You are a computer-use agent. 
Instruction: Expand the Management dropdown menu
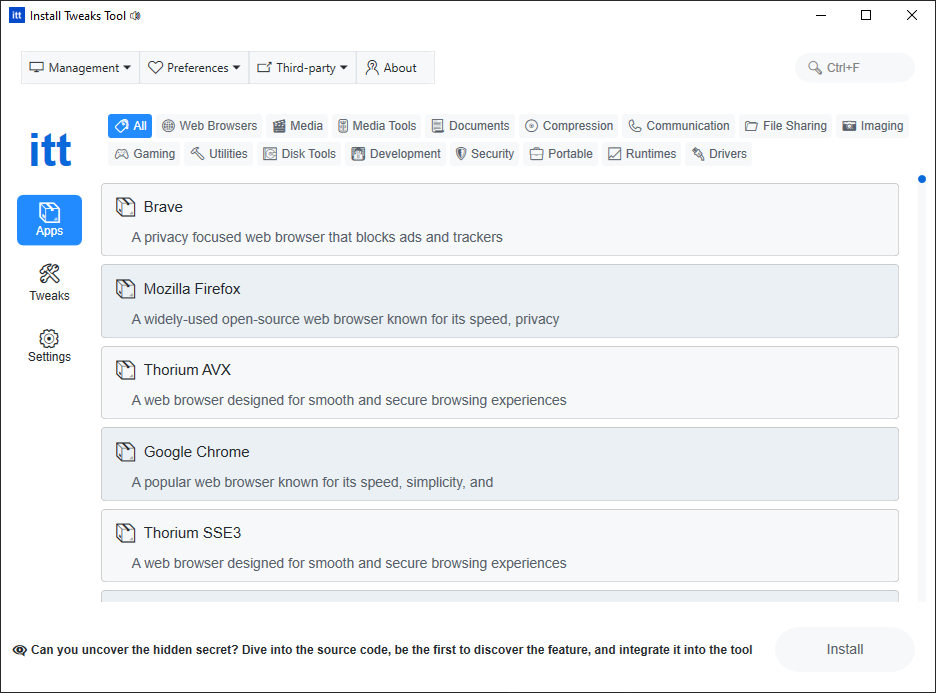coord(80,68)
